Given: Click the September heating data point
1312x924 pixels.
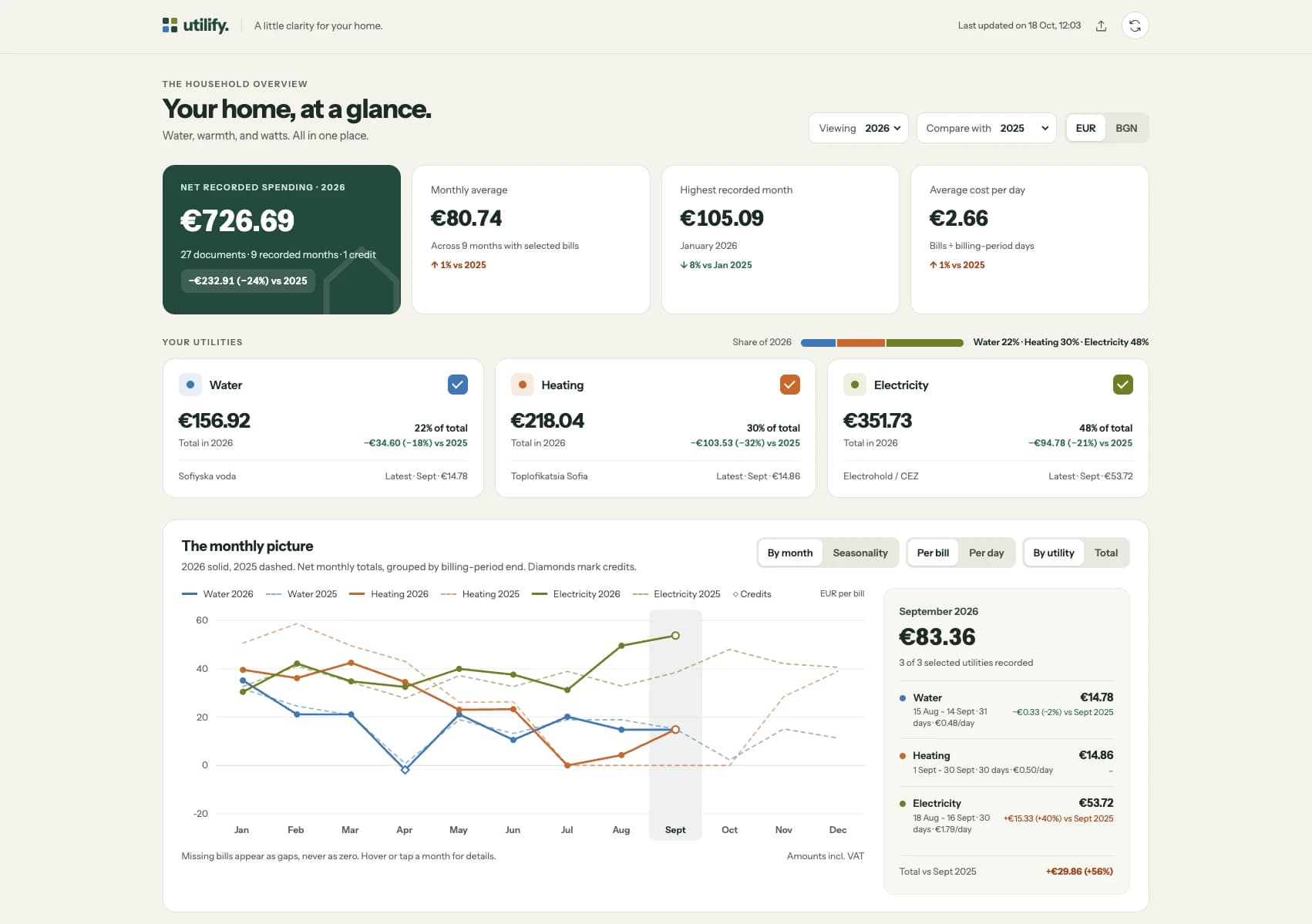Looking at the screenshot, I should 675,729.
